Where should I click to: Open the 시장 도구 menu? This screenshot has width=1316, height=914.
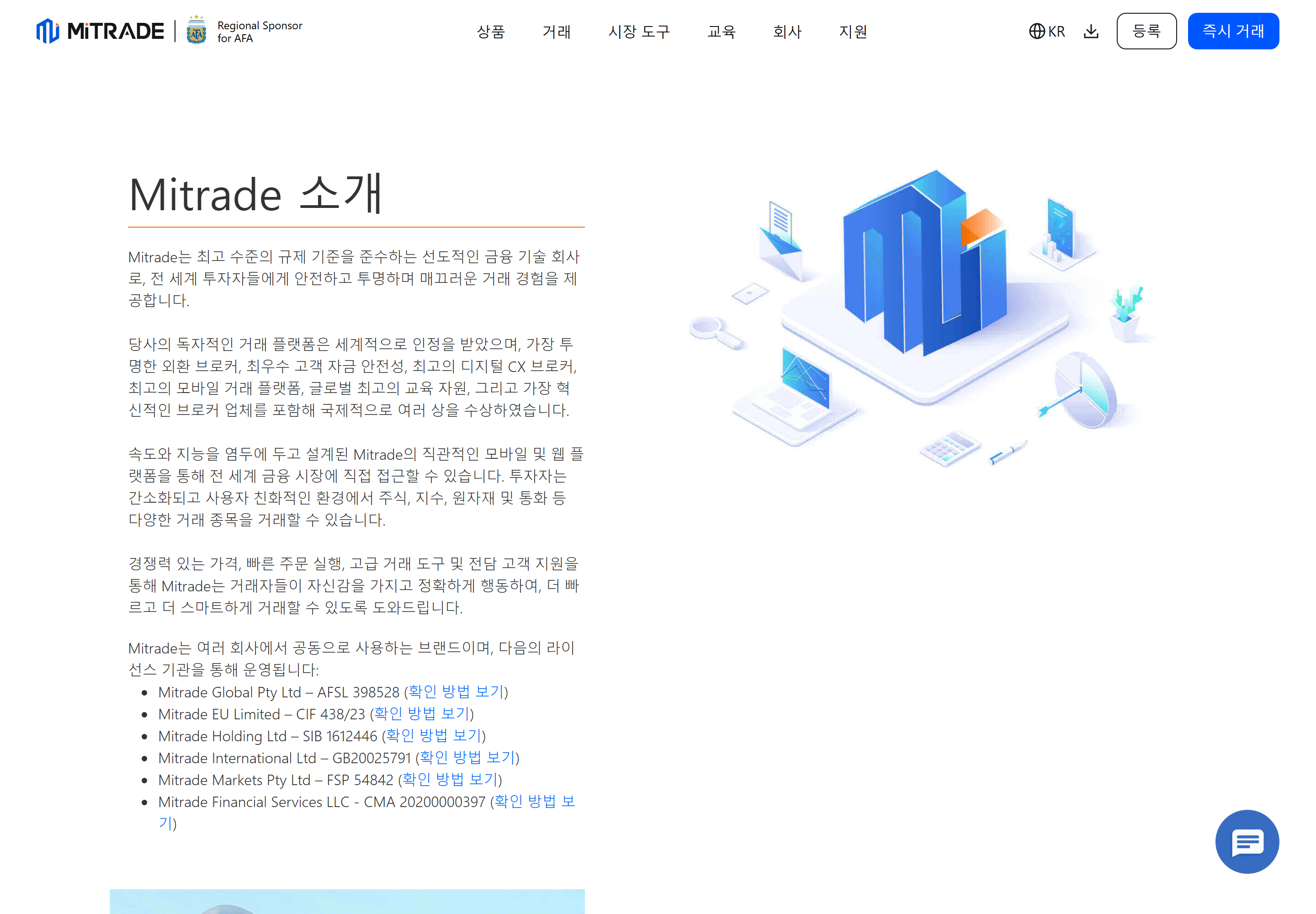point(638,32)
